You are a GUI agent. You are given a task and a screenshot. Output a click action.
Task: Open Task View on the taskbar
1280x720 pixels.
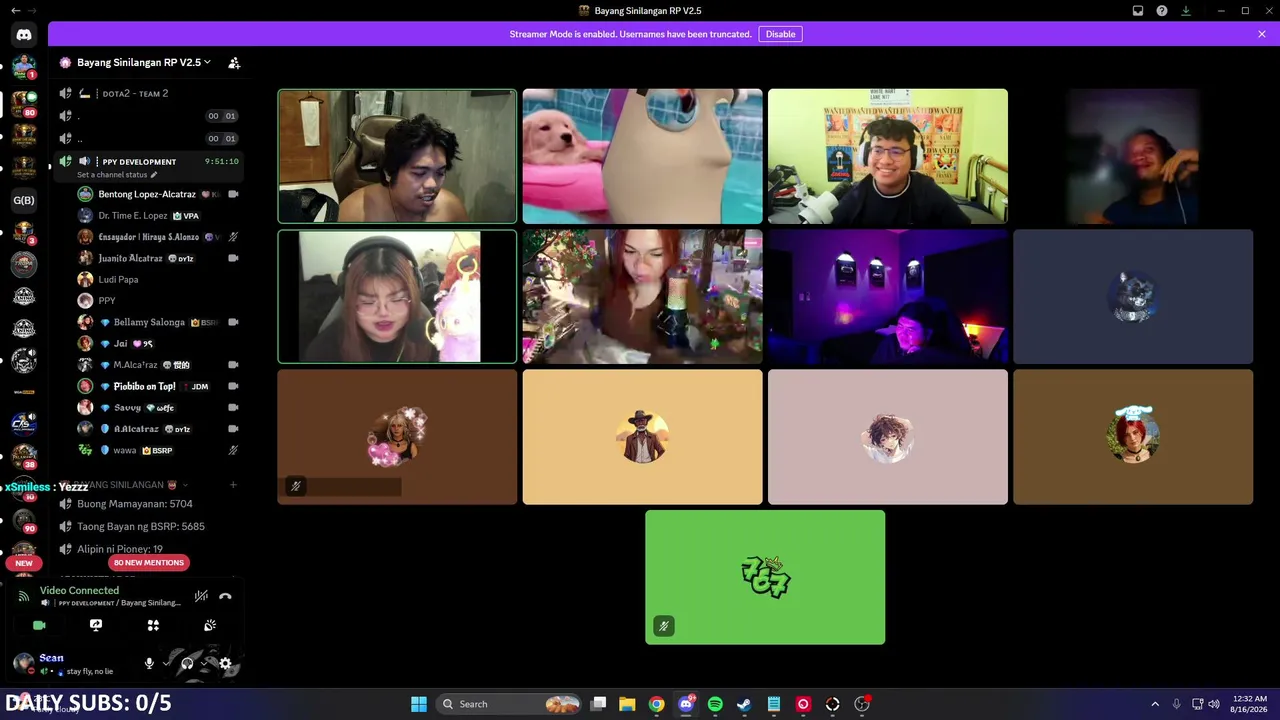pos(598,704)
